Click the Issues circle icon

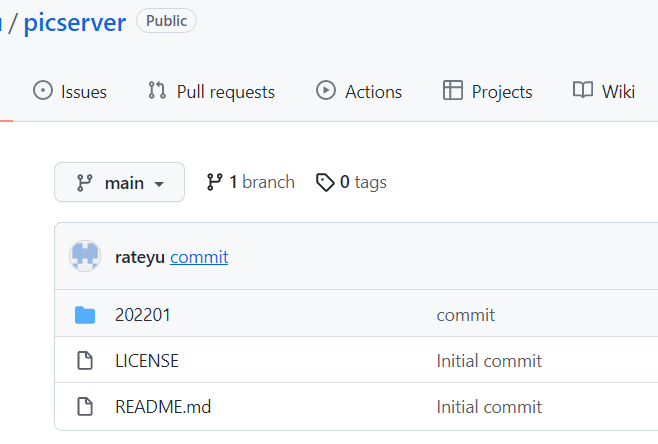(x=43, y=90)
